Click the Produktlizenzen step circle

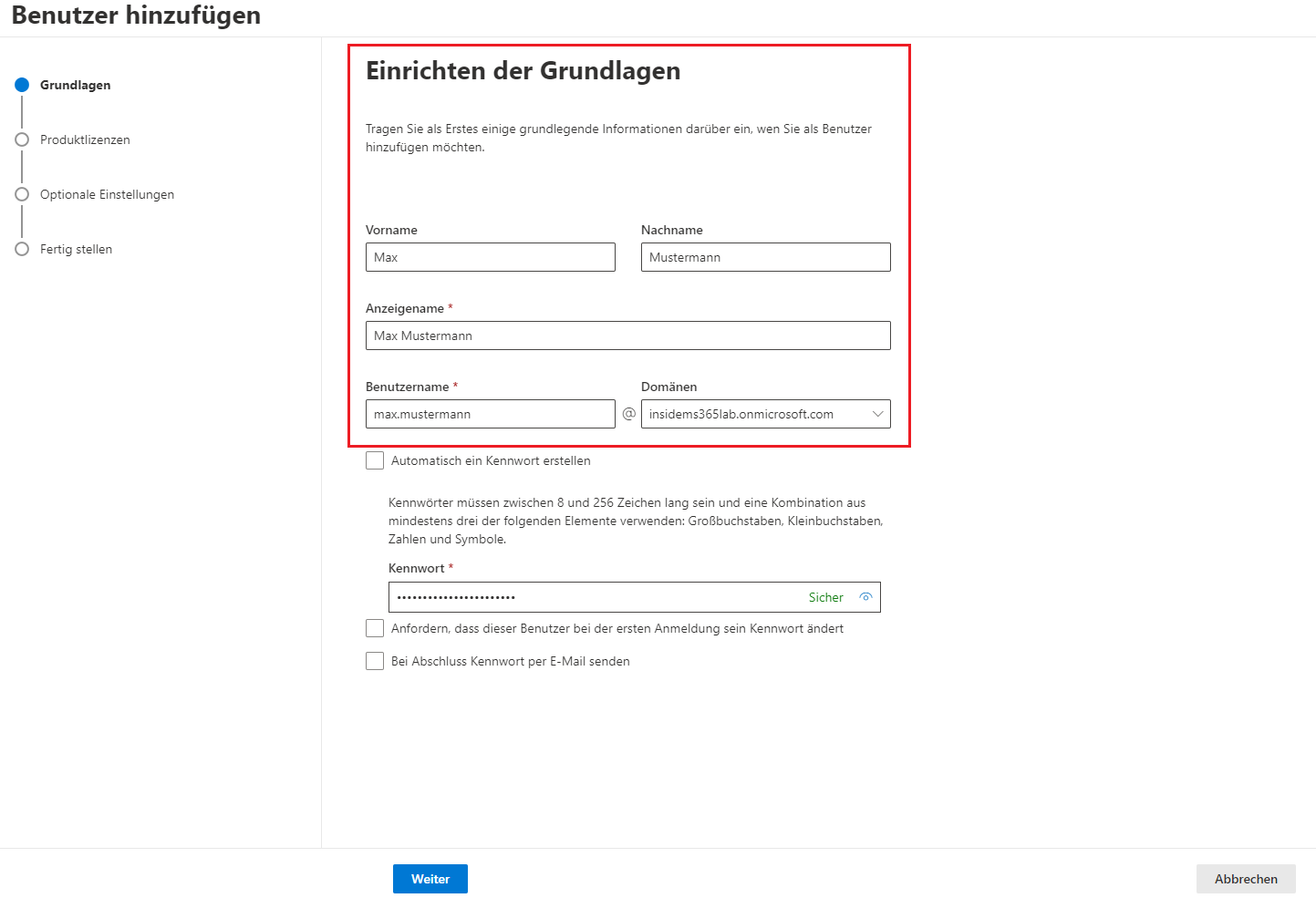22,139
